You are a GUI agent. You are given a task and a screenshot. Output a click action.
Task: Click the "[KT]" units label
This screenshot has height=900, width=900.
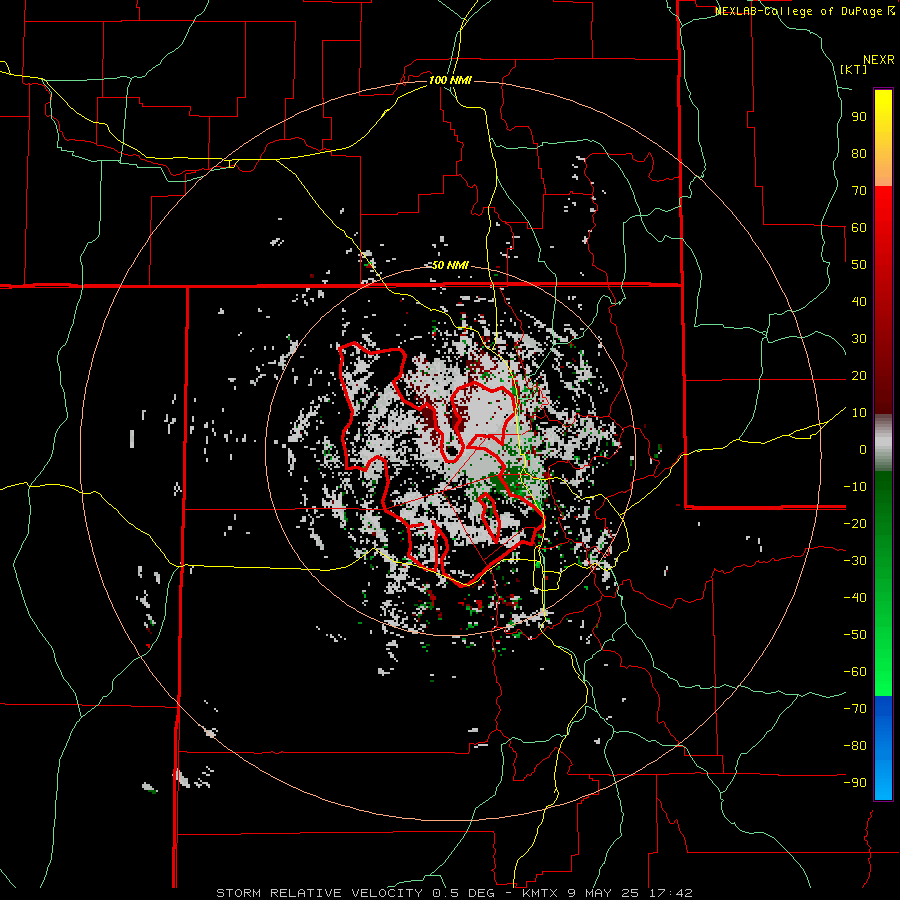pyautogui.click(x=854, y=69)
